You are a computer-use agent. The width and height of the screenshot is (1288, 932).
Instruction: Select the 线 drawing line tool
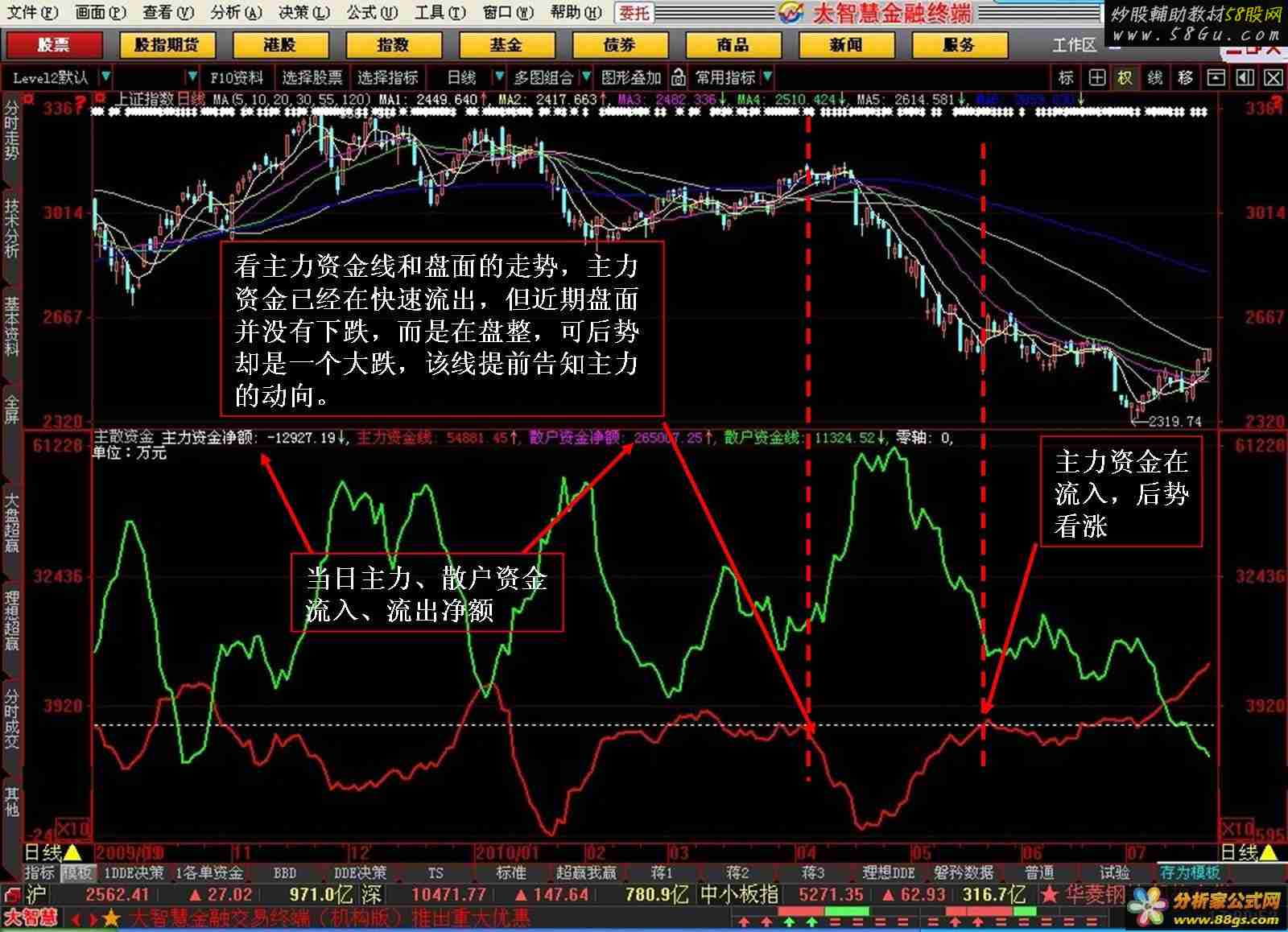click(x=1155, y=78)
